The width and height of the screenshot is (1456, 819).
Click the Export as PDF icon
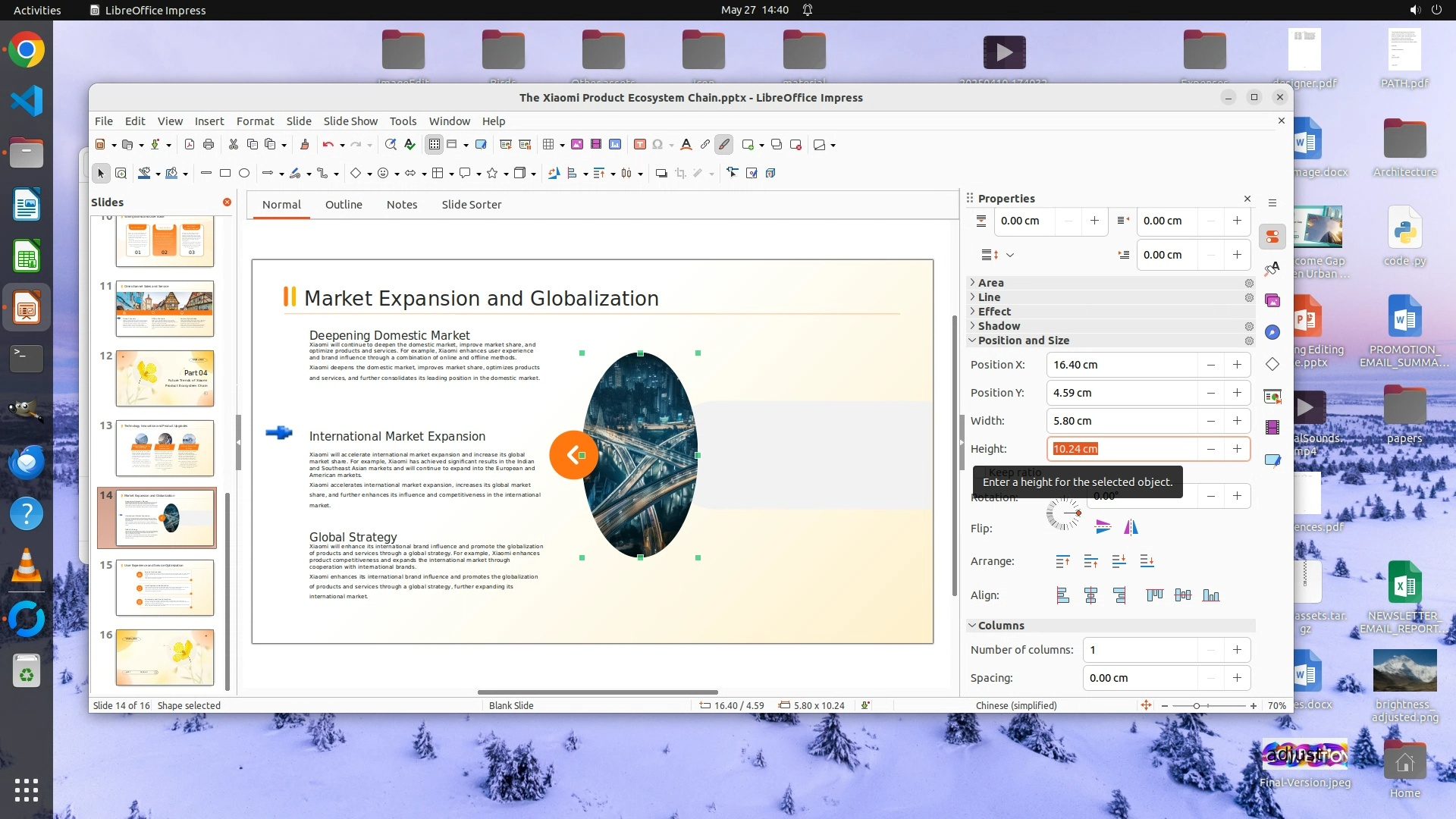[190, 145]
